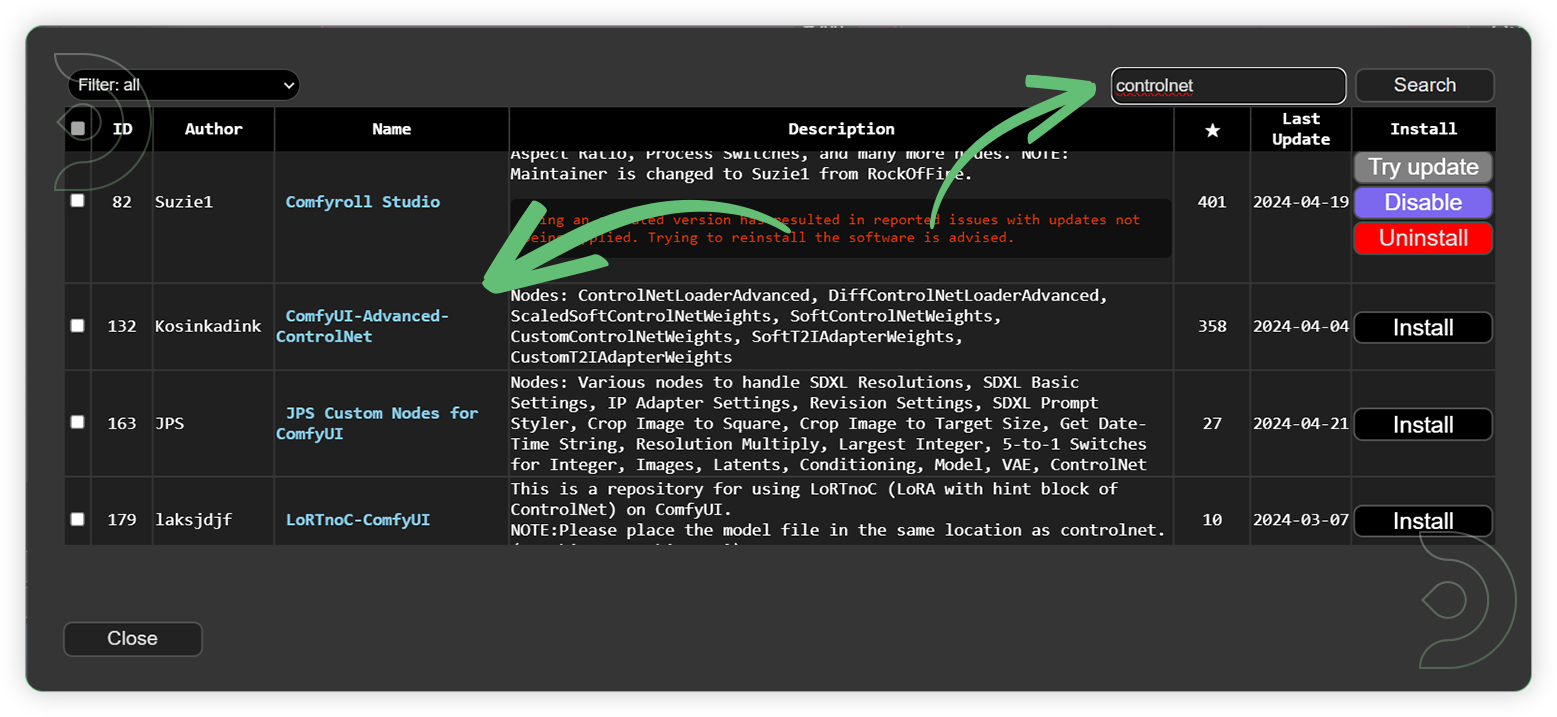The width and height of the screenshot is (1557, 717).
Task: Click the ID cell 163
Action: (x=122, y=423)
